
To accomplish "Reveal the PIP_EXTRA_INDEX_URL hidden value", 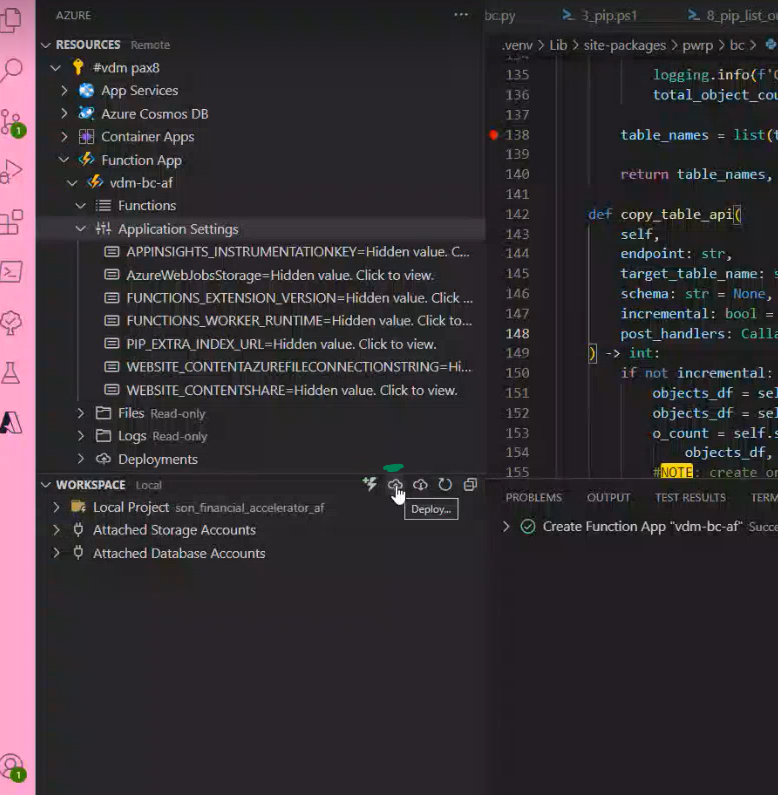I will 281,344.
